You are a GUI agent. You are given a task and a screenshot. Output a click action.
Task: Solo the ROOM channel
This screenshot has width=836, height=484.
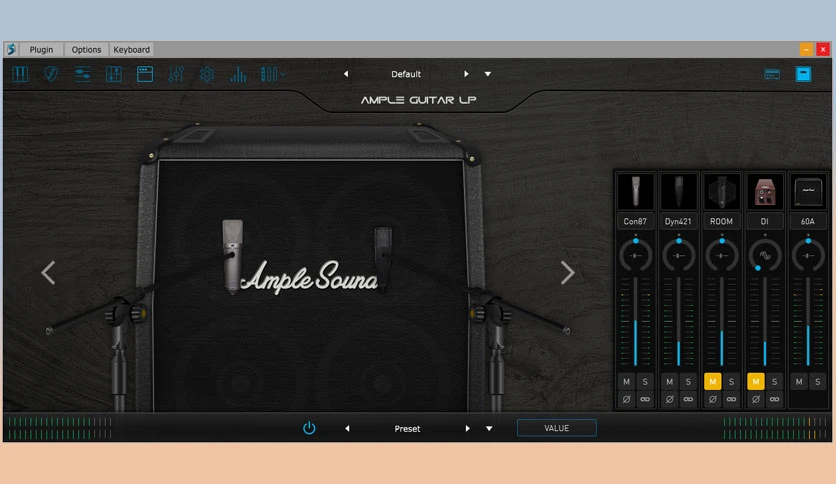pos(732,382)
